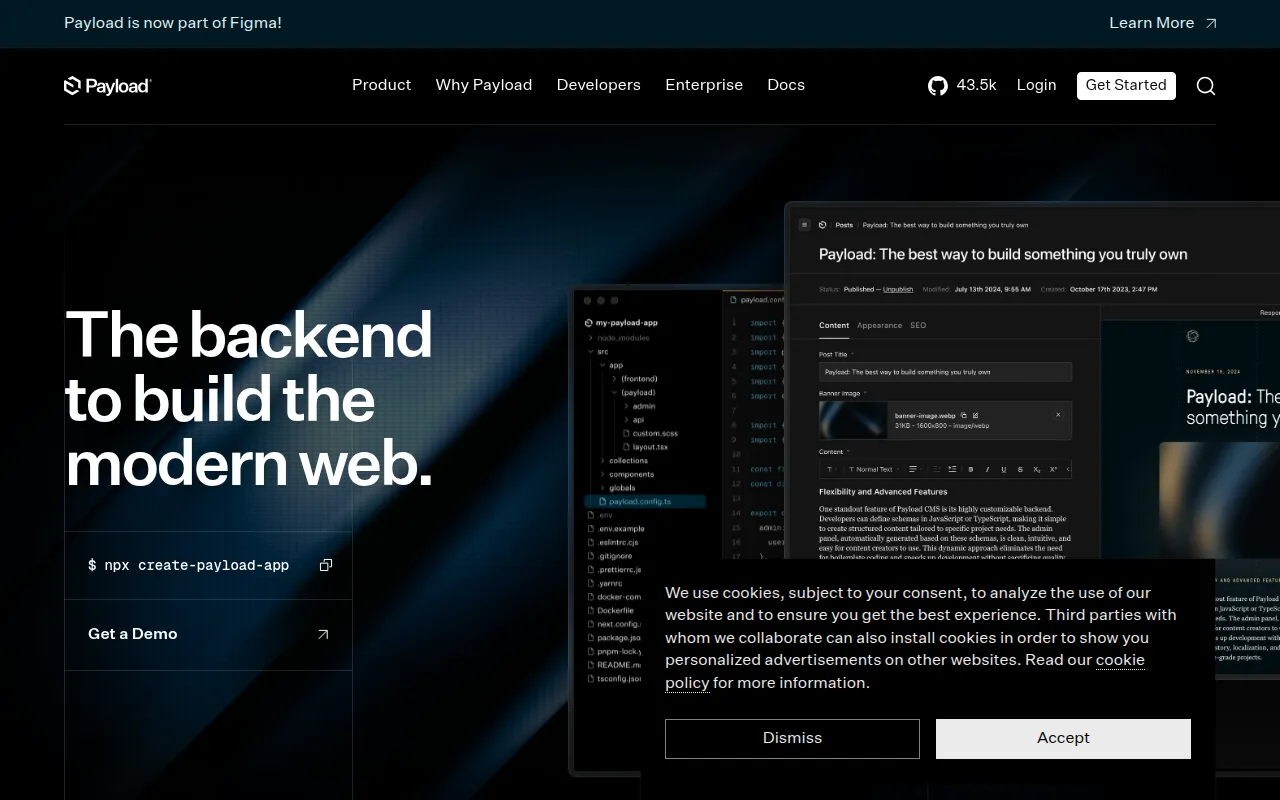Click the 43.5k GitHub star count

976,85
